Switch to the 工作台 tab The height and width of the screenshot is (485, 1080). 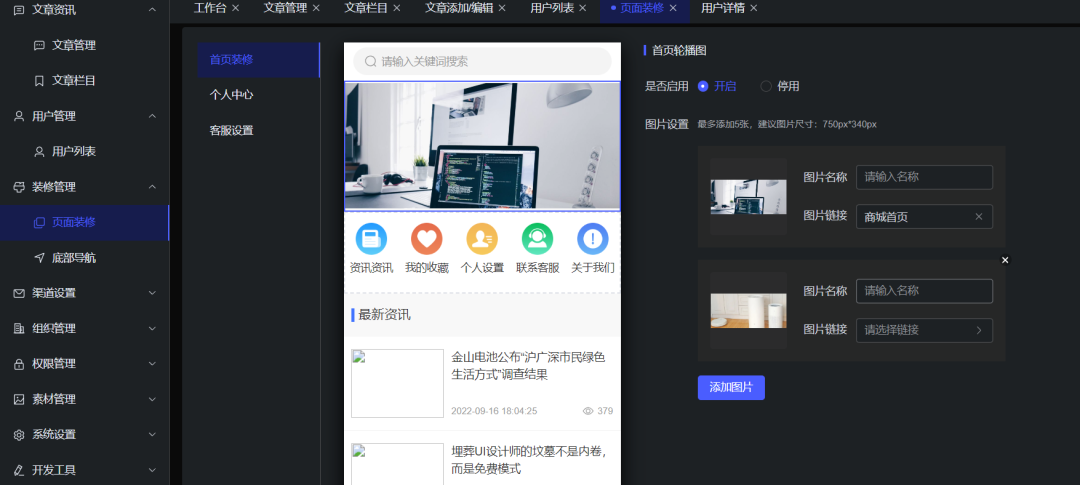pos(210,8)
